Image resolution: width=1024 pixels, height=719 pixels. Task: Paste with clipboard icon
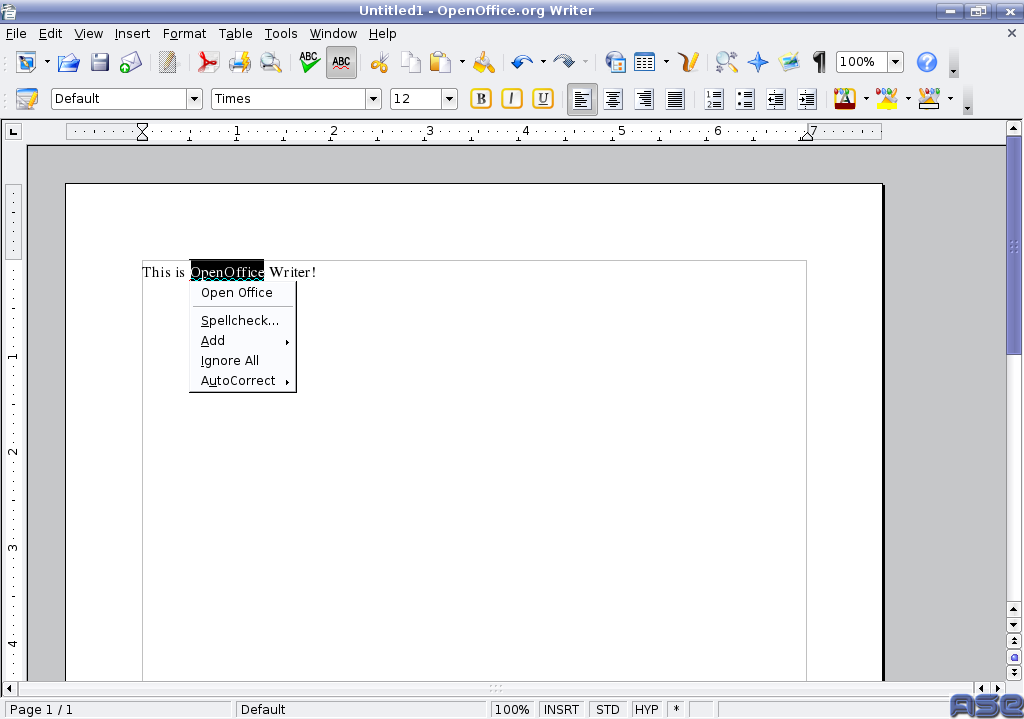(441, 62)
